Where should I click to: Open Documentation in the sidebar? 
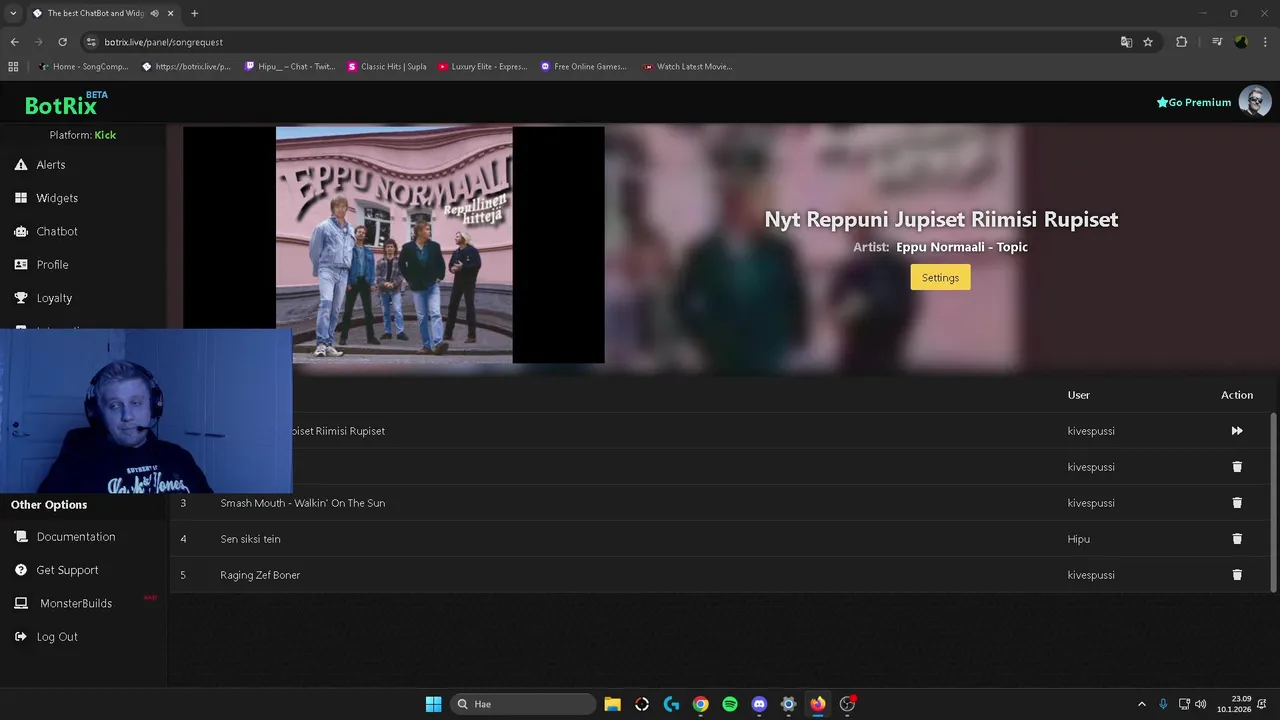click(x=76, y=537)
